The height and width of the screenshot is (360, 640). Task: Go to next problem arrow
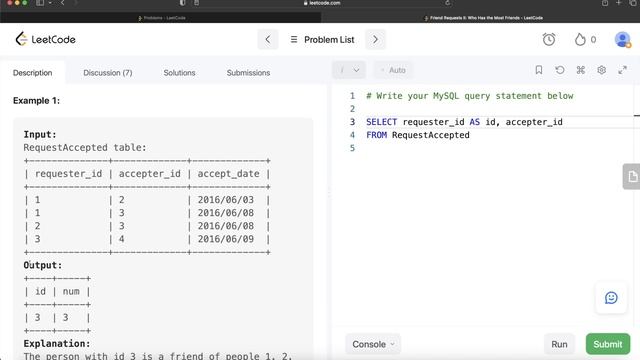(x=375, y=40)
